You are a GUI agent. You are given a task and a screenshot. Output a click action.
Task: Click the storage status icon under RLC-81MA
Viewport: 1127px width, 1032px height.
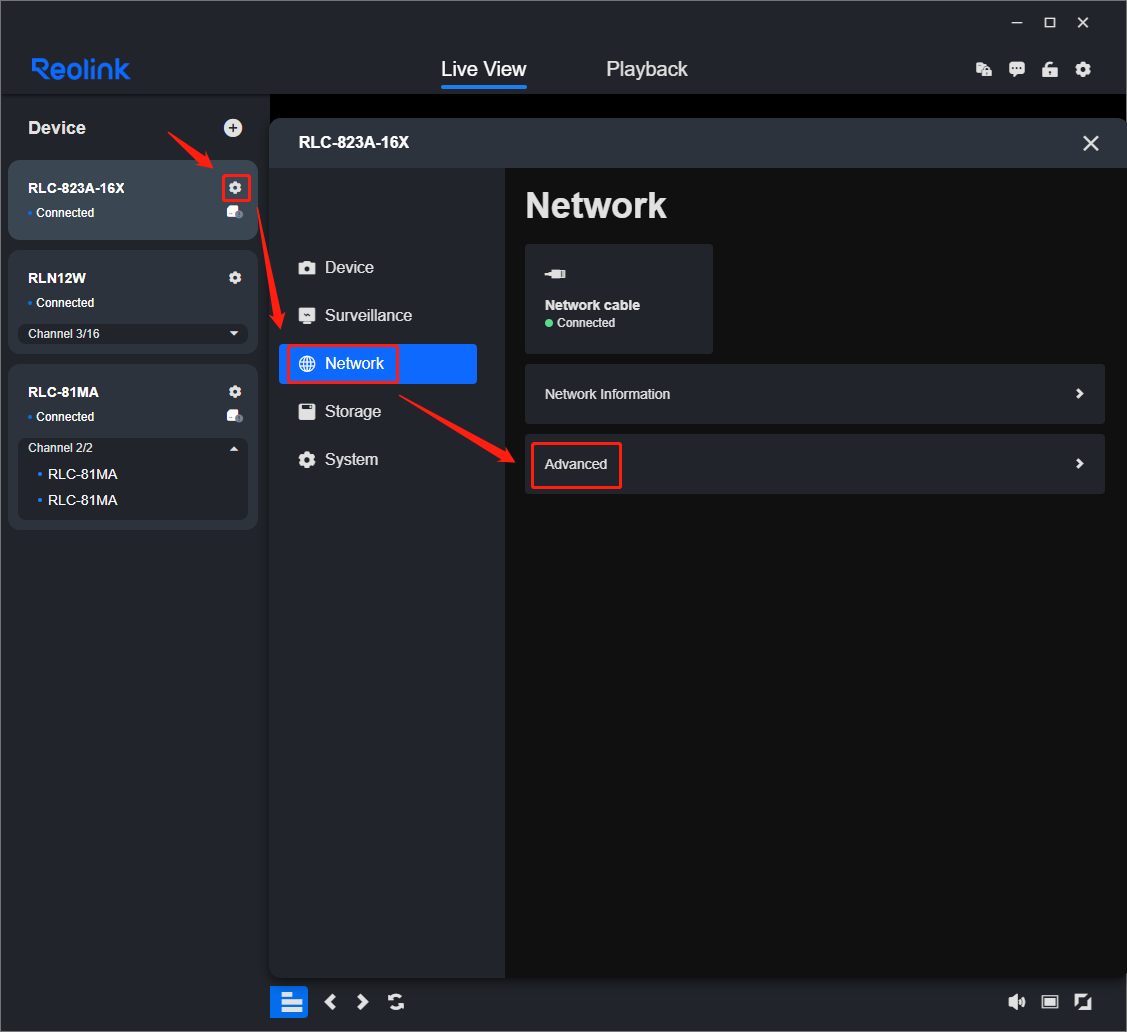point(234,416)
